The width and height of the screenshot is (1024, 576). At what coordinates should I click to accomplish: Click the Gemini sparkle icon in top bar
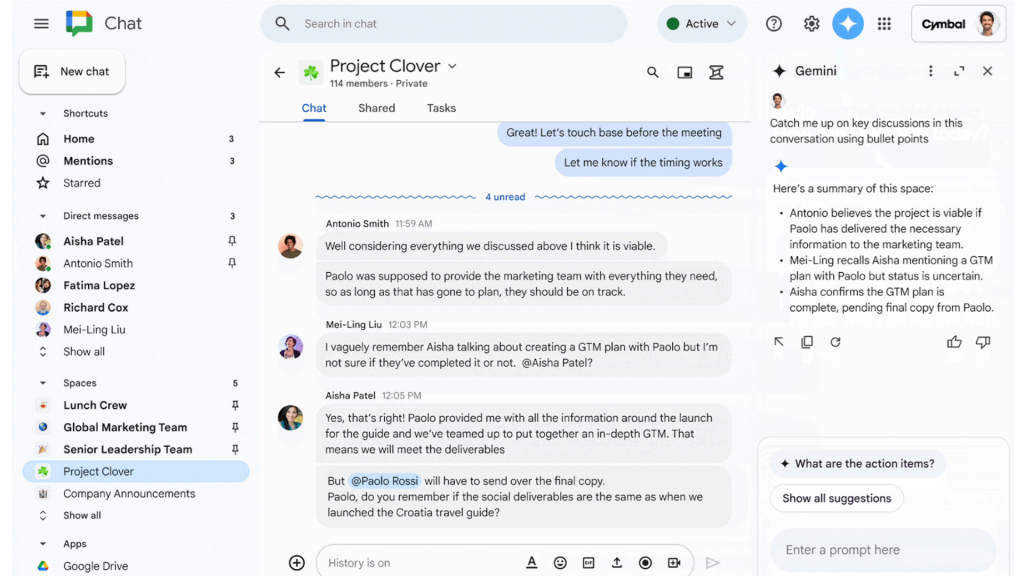pos(848,24)
